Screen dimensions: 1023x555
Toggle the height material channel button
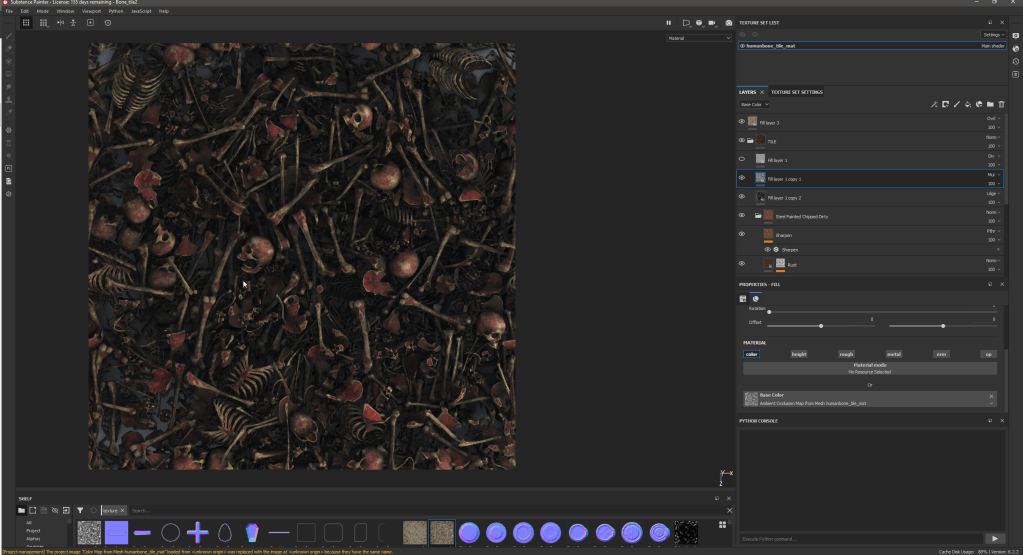click(x=799, y=354)
